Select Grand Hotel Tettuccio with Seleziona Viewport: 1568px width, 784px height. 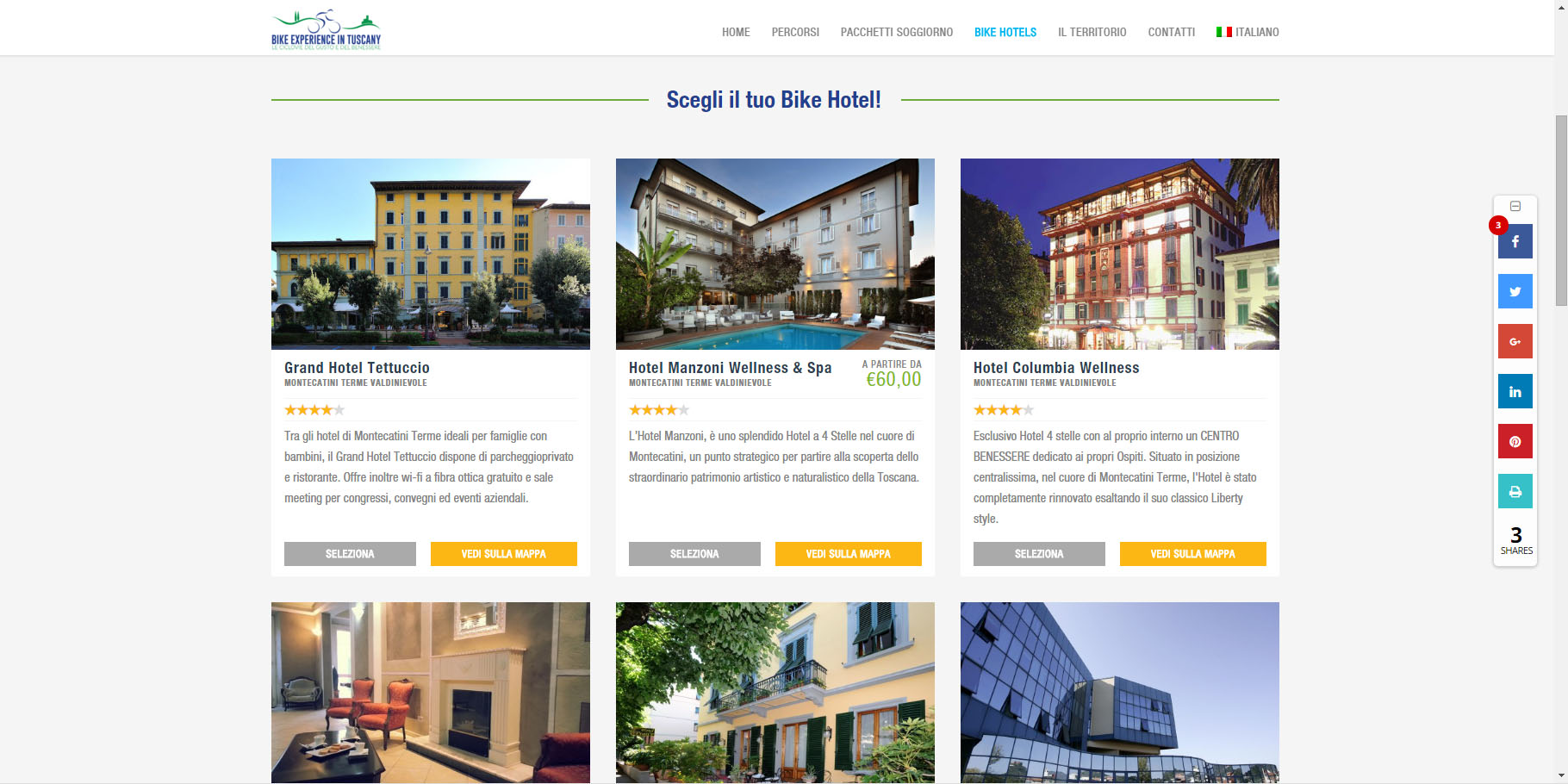(x=350, y=554)
